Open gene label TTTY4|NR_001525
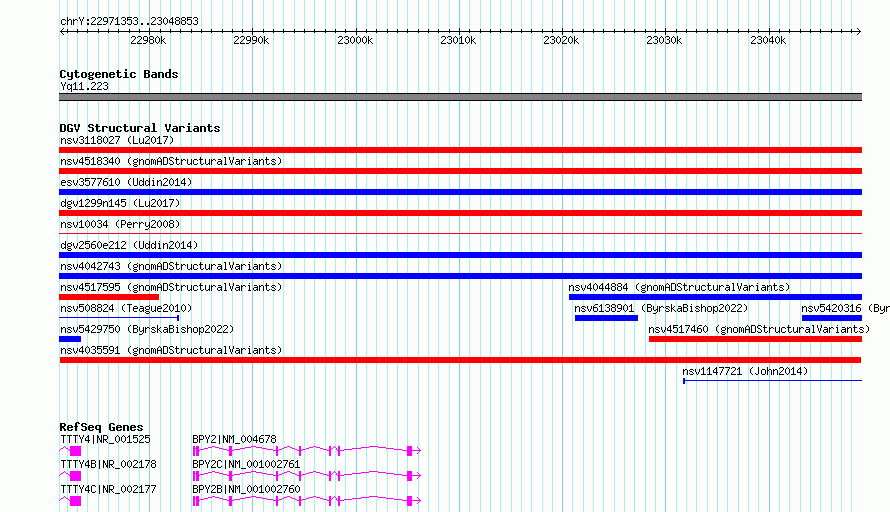Screen dimensions: 890x512 [105, 439]
